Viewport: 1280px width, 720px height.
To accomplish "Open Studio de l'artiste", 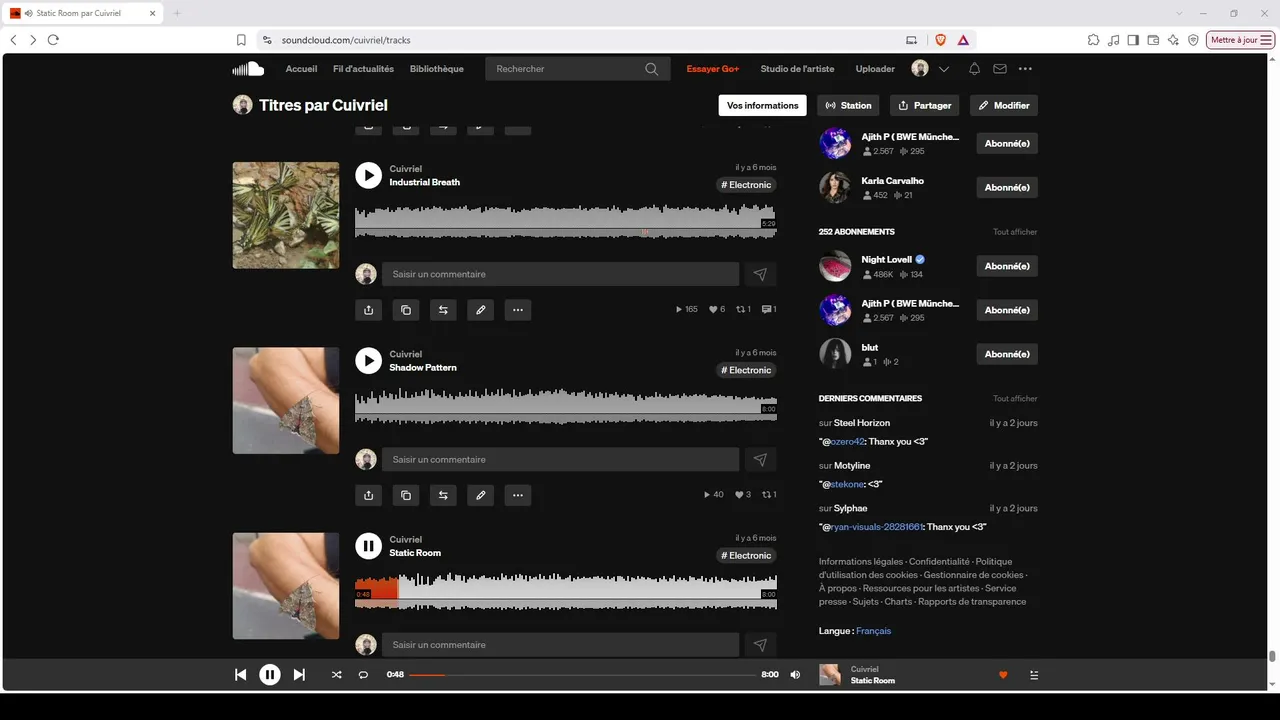I will tap(797, 69).
